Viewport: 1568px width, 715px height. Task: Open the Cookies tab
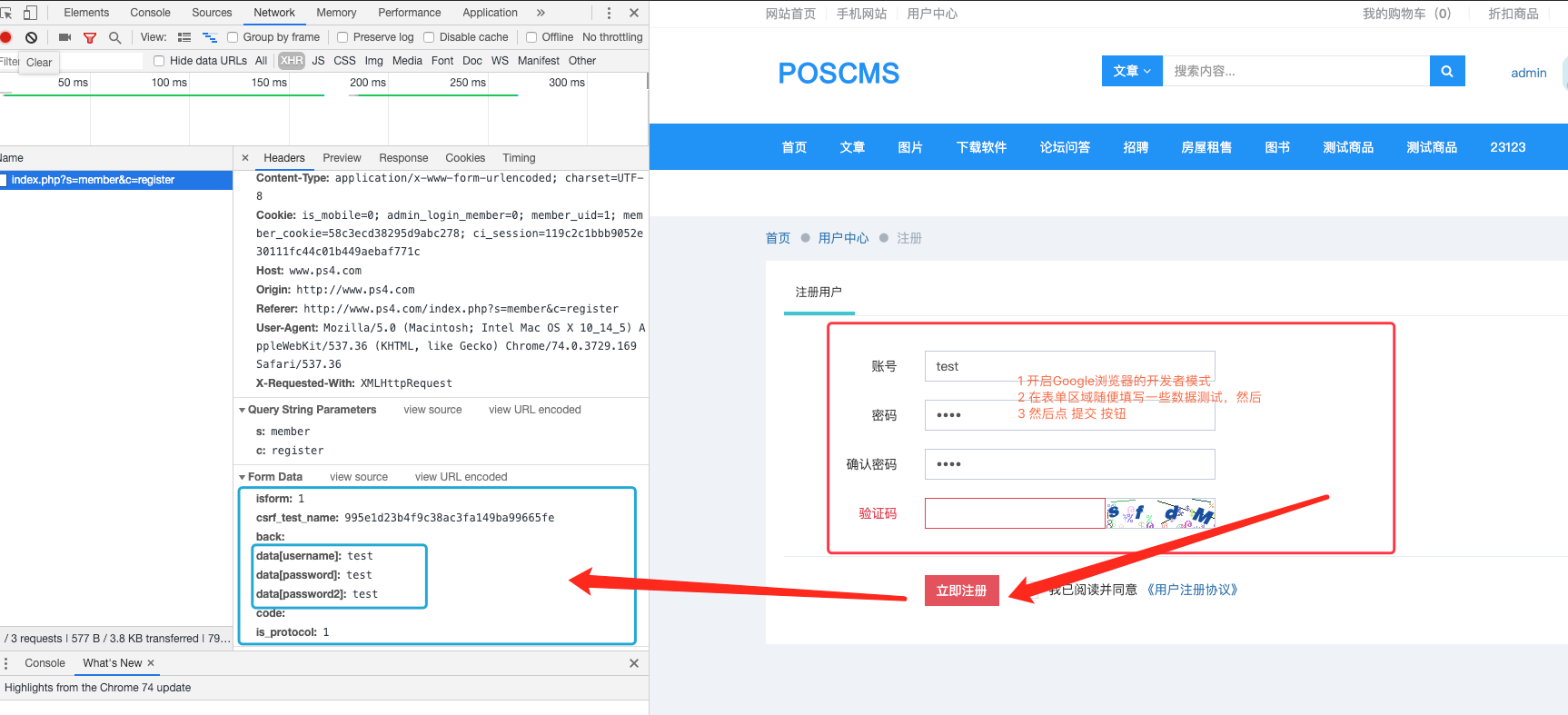pyautogui.click(x=465, y=158)
